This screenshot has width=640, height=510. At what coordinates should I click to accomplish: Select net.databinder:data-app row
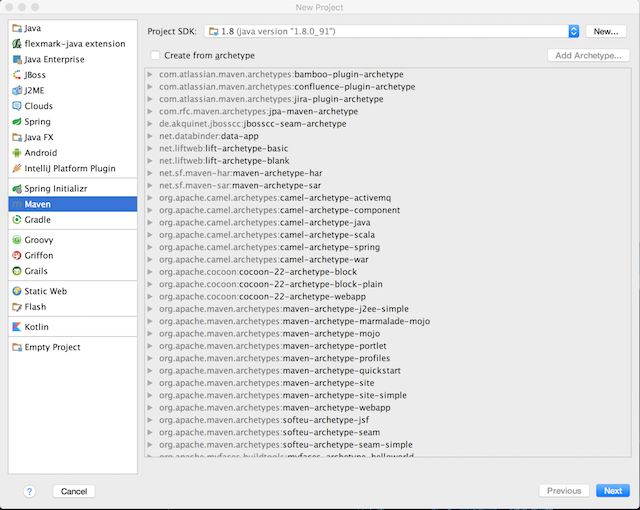(388, 136)
